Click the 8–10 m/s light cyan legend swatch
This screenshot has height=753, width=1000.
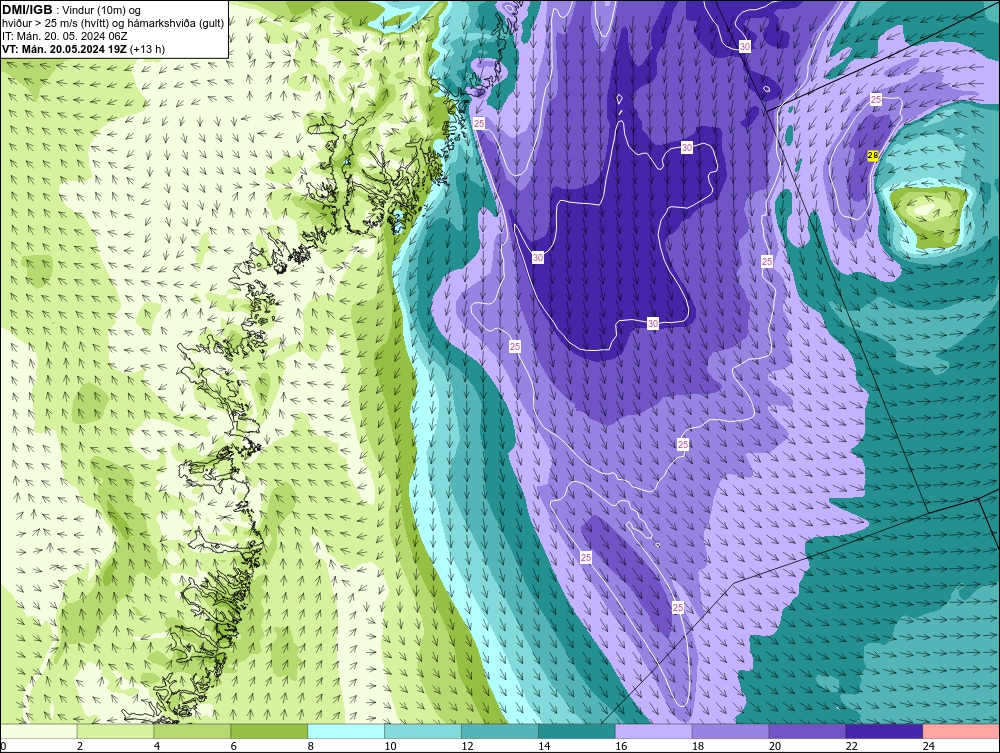pos(346,731)
